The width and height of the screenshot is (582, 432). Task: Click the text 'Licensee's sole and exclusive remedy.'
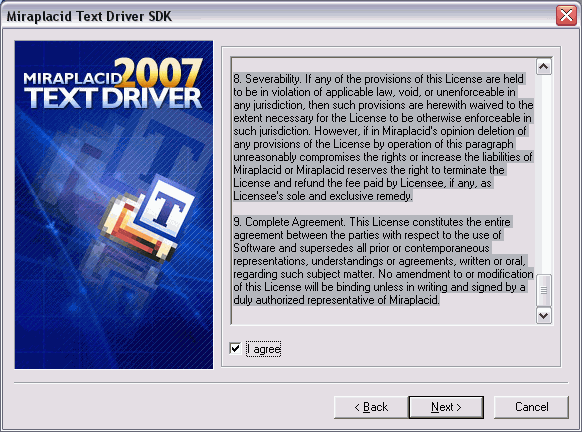coord(323,196)
